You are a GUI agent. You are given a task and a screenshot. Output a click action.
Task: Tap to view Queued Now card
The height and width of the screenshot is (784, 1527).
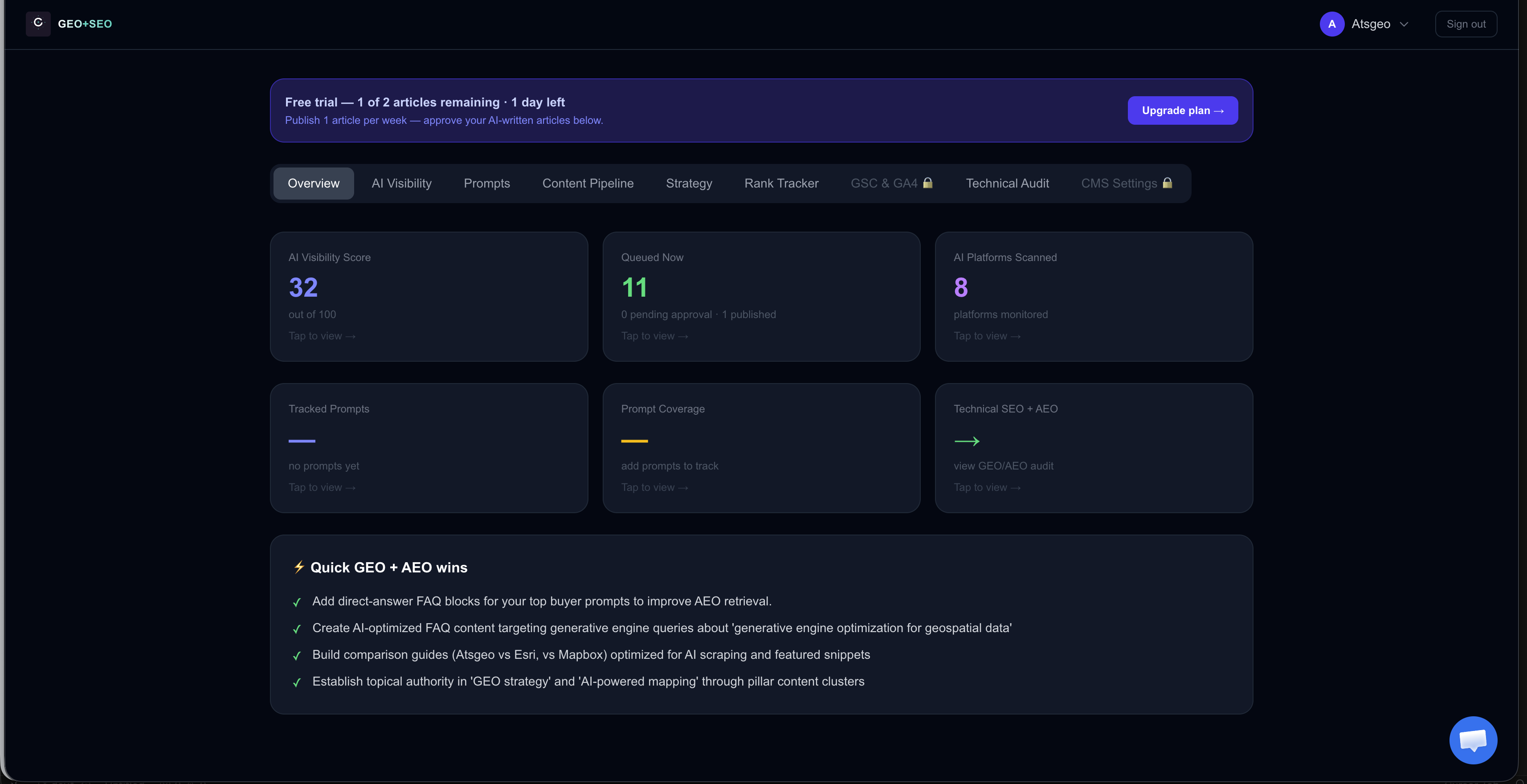pyautogui.click(x=654, y=336)
